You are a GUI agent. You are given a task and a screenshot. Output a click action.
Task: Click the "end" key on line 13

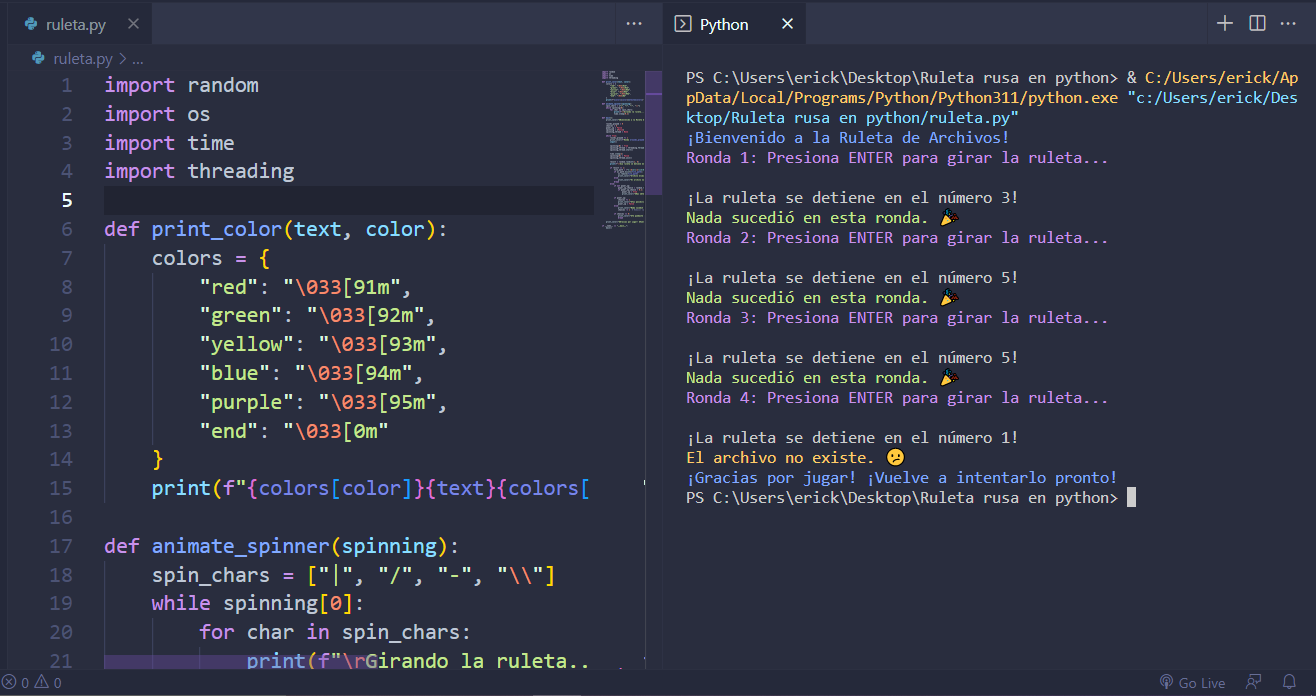pos(229,430)
